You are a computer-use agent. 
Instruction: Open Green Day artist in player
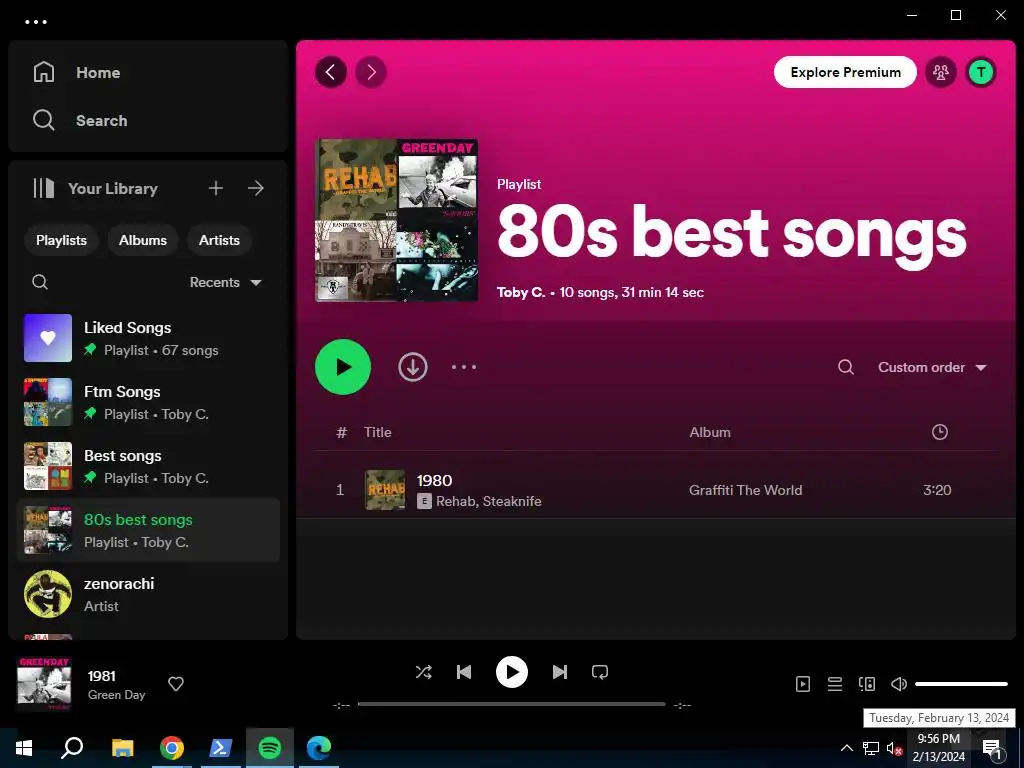(116, 695)
